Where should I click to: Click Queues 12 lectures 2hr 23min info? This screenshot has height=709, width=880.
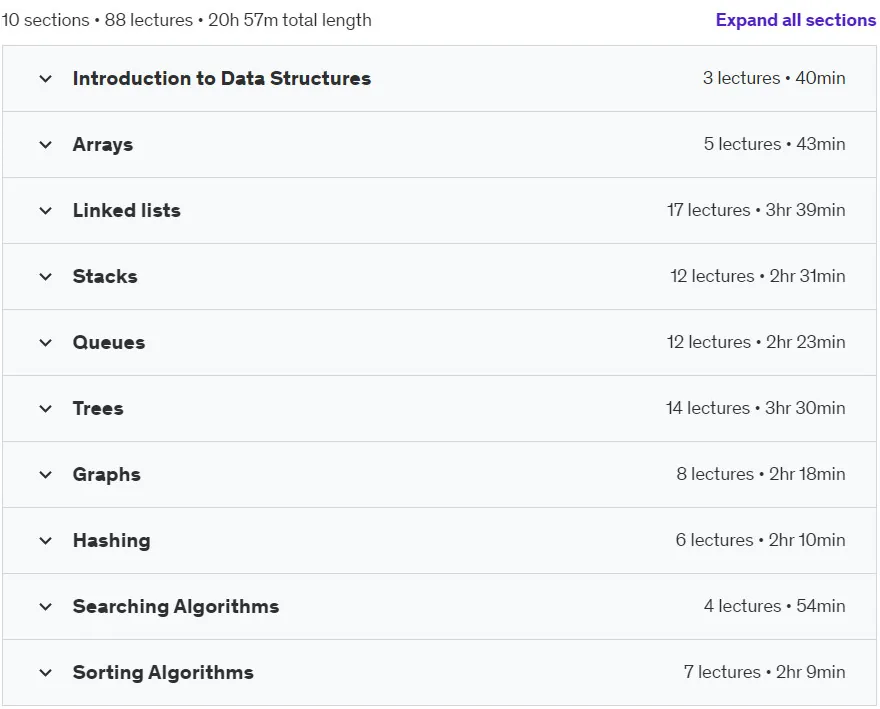point(756,342)
